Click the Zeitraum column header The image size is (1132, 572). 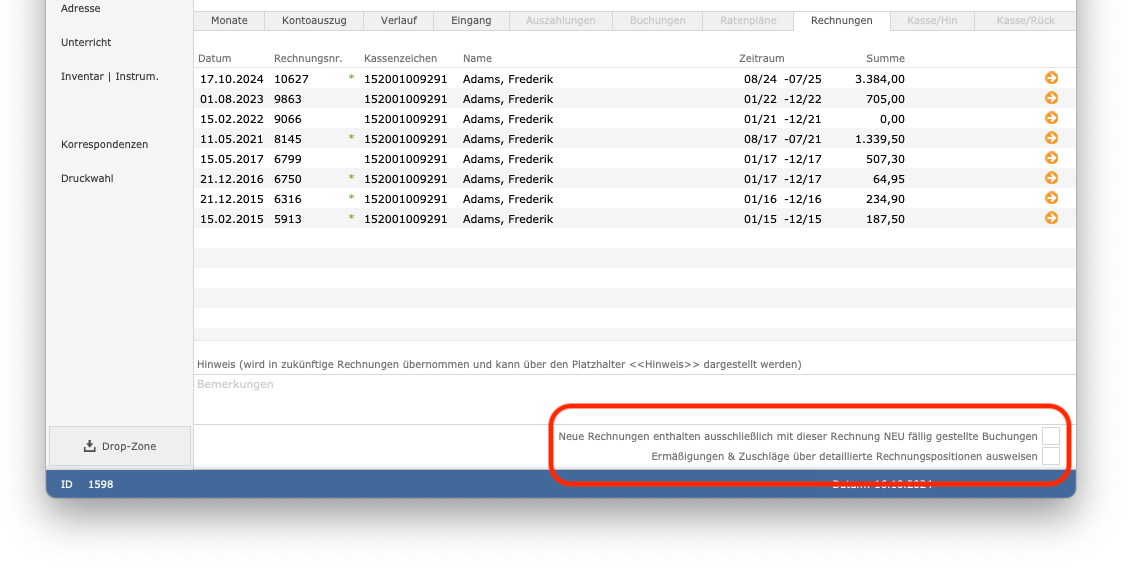[x=762, y=58]
